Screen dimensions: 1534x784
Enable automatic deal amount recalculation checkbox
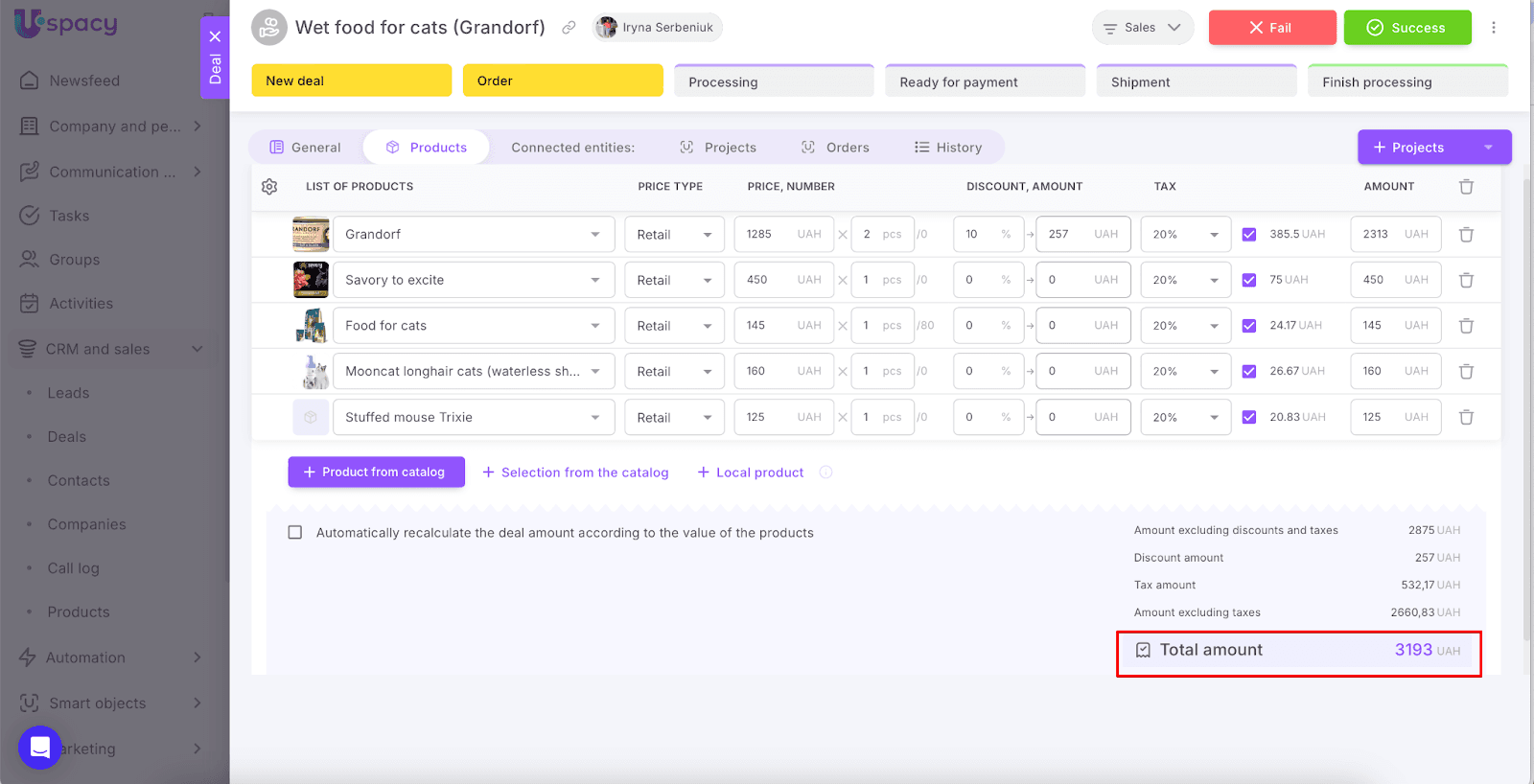(x=295, y=533)
